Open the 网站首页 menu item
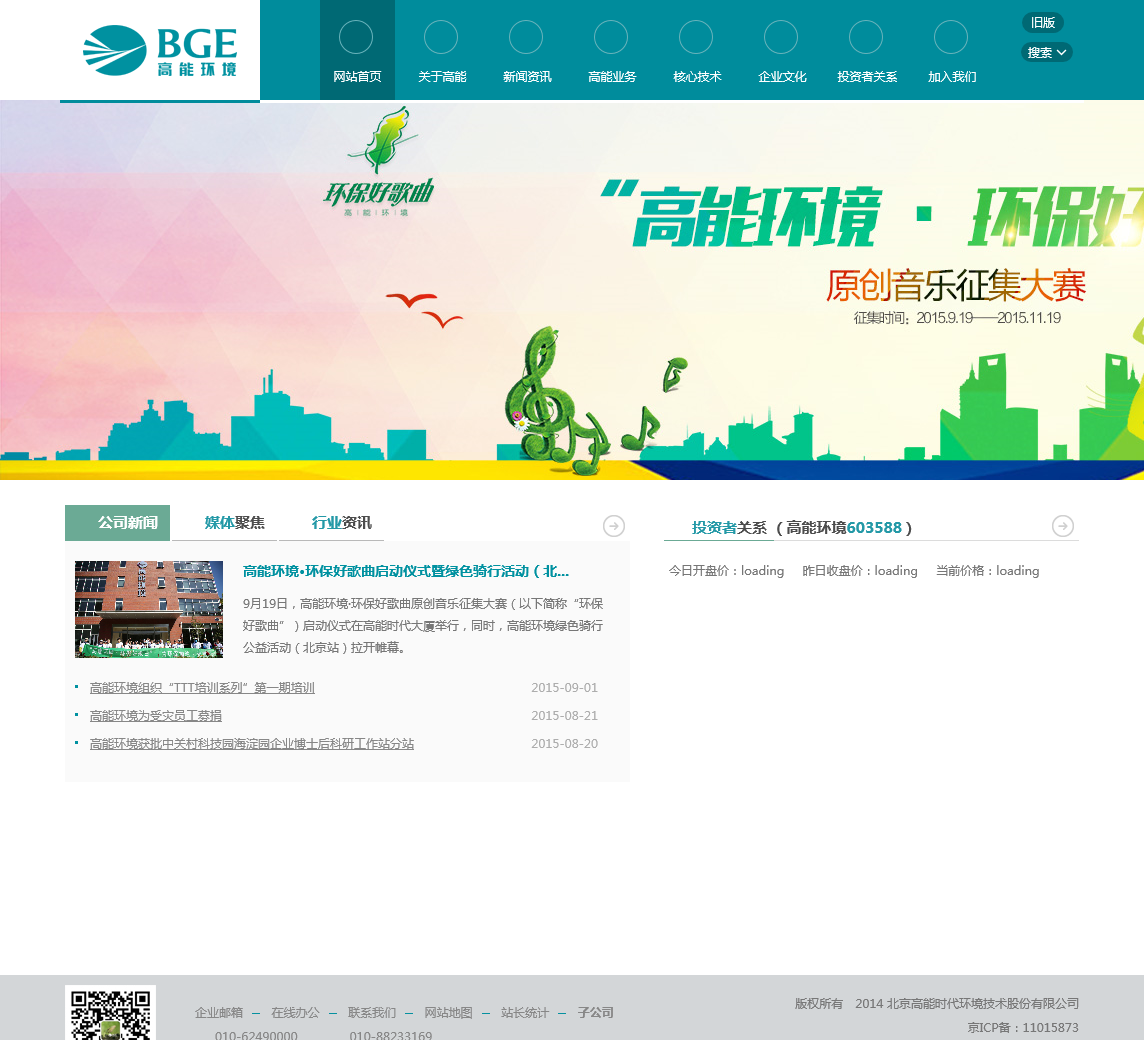1144x1040 pixels. [x=358, y=77]
